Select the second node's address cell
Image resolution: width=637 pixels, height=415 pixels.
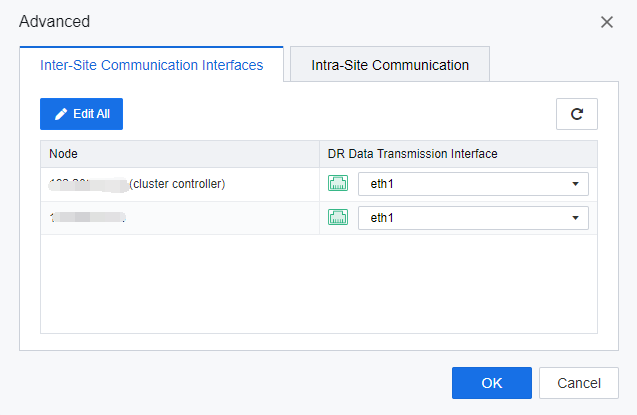pos(88,218)
